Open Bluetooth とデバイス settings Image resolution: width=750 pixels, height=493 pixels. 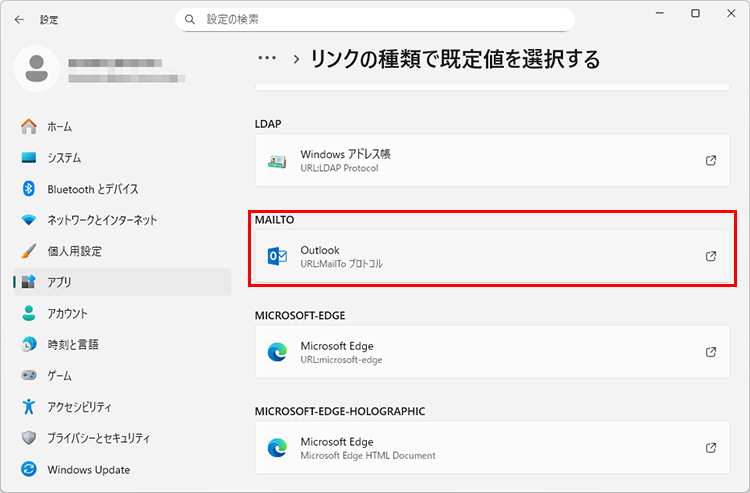coord(92,189)
